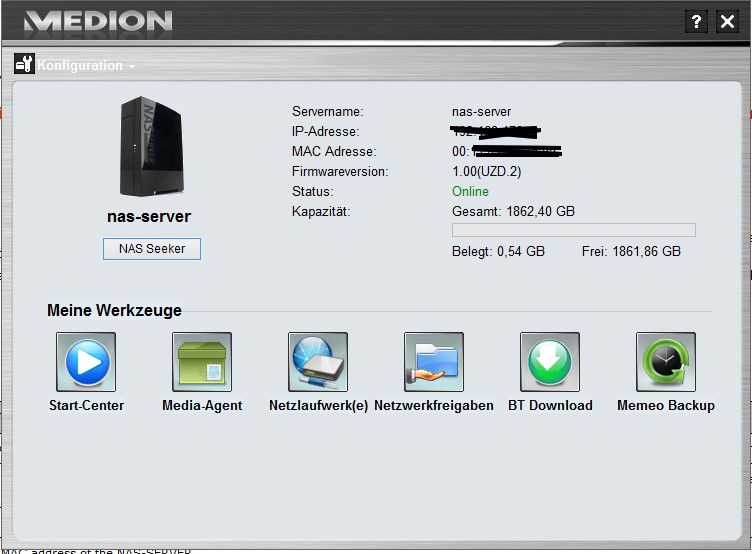Click the green Online status text
Image resolution: width=752 pixels, height=554 pixels.
pyautogui.click(x=470, y=191)
